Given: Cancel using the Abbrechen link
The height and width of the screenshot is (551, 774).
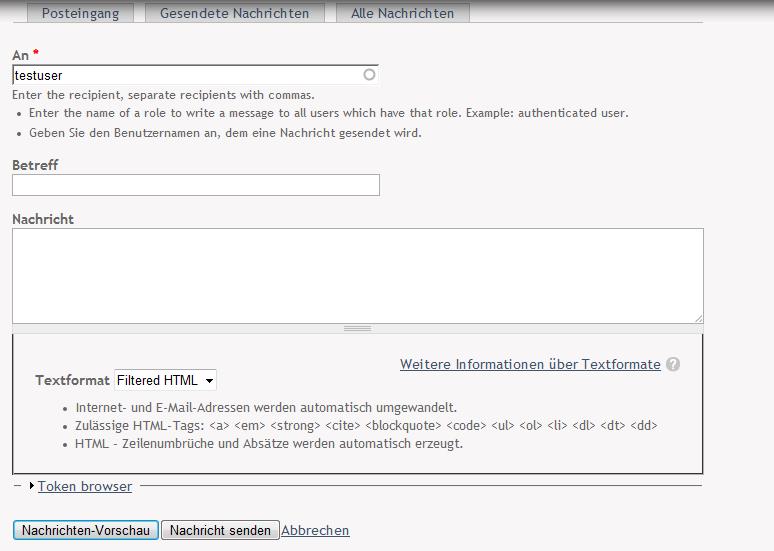Looking at the screenshot, I should click(316, 530).
